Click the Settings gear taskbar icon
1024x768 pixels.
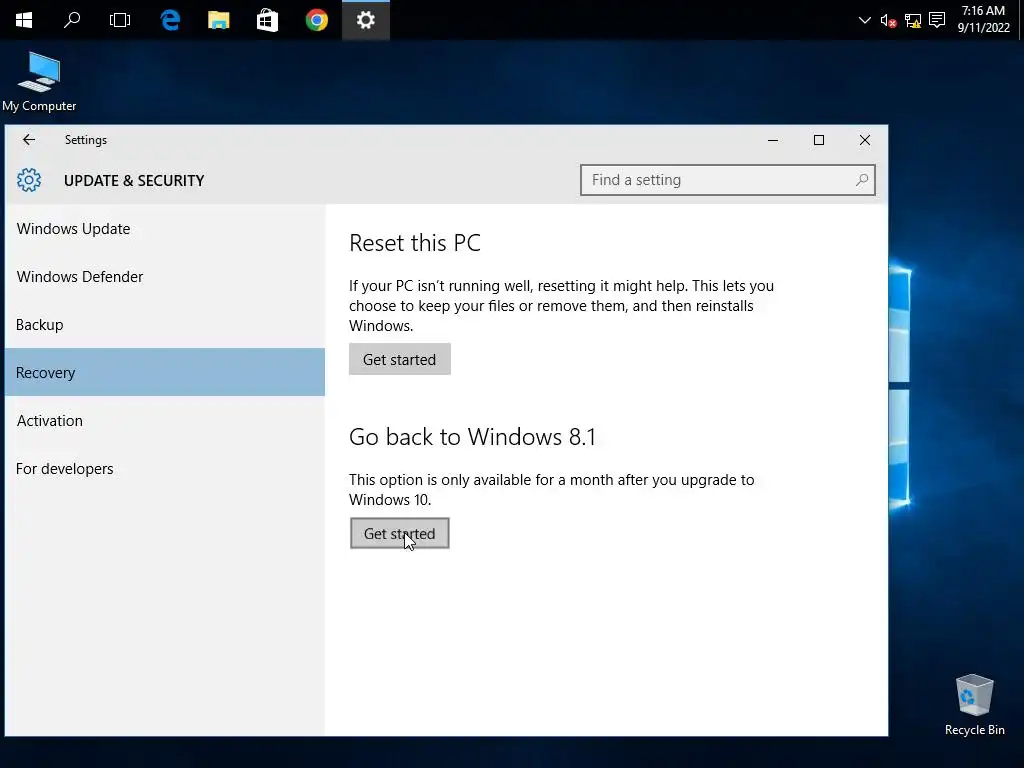coord(366,20)
